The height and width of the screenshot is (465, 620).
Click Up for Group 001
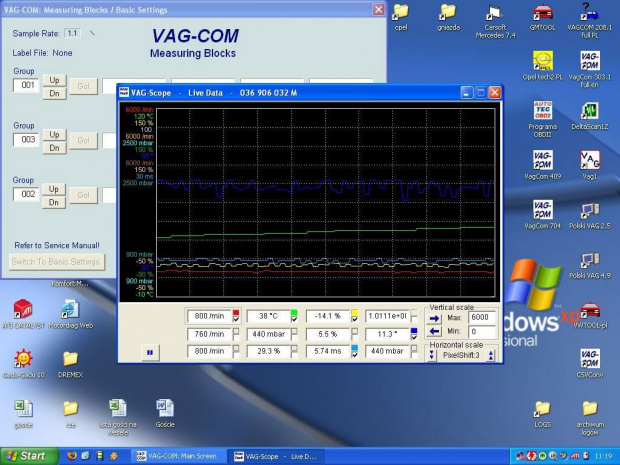pos(54,80)
